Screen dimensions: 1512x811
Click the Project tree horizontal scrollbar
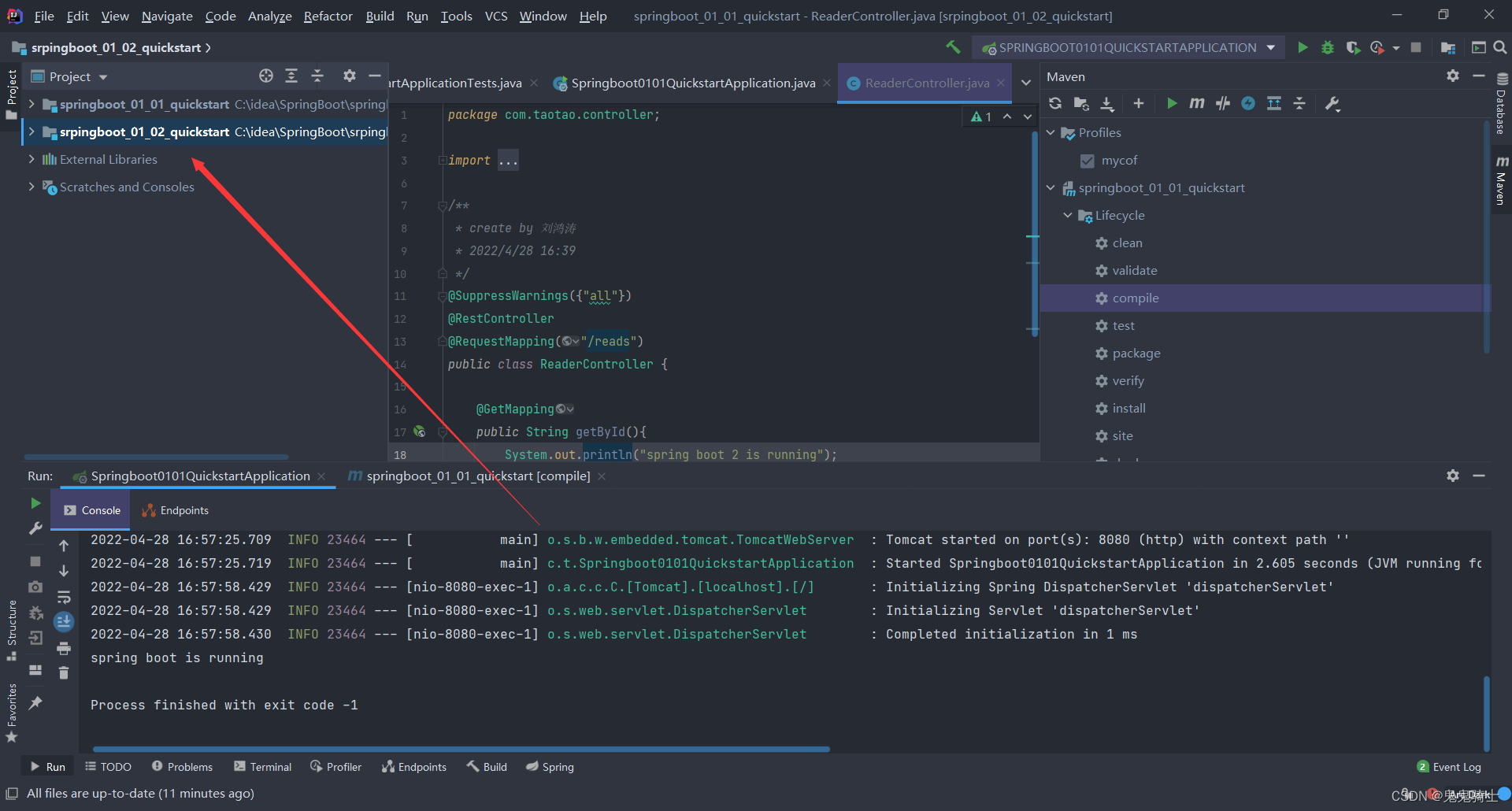pos(156,457)
